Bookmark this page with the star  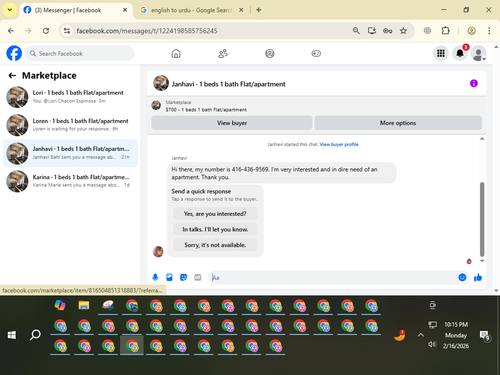tap(403, 31)
